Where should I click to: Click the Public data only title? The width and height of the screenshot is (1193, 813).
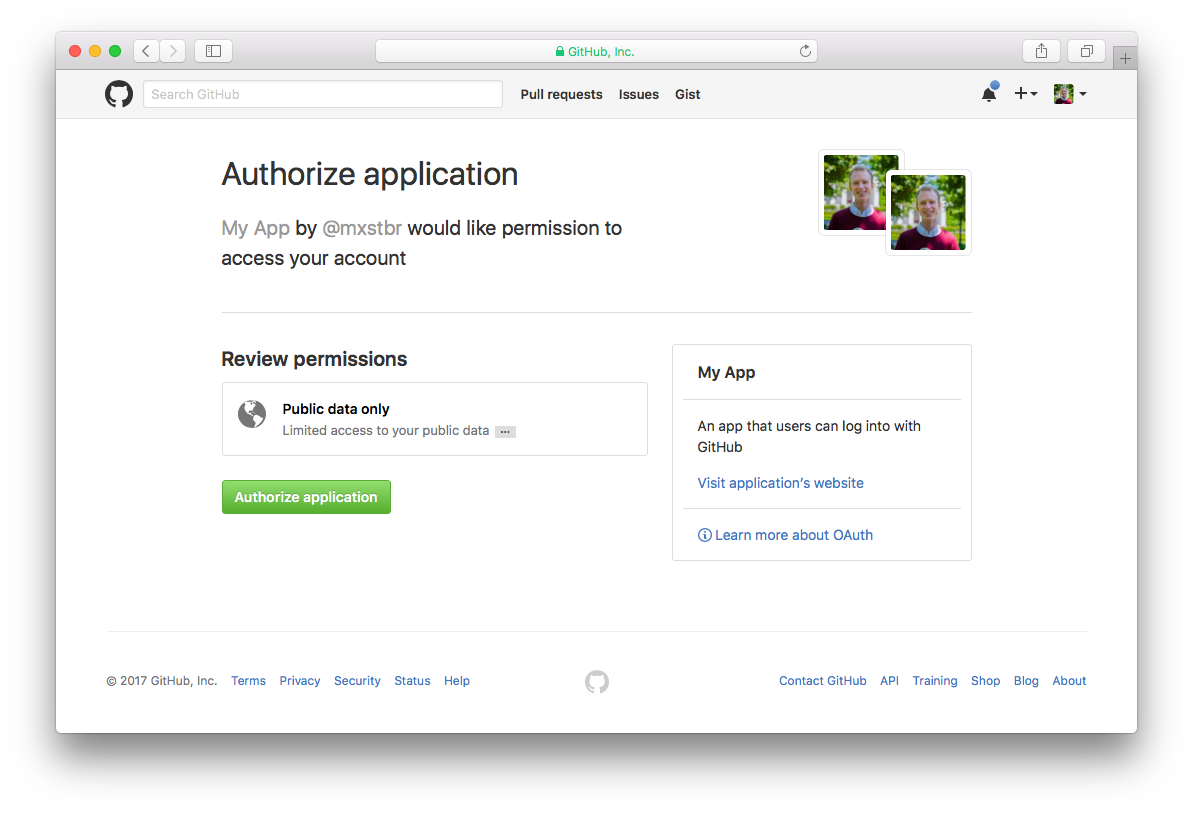(336, 409)
